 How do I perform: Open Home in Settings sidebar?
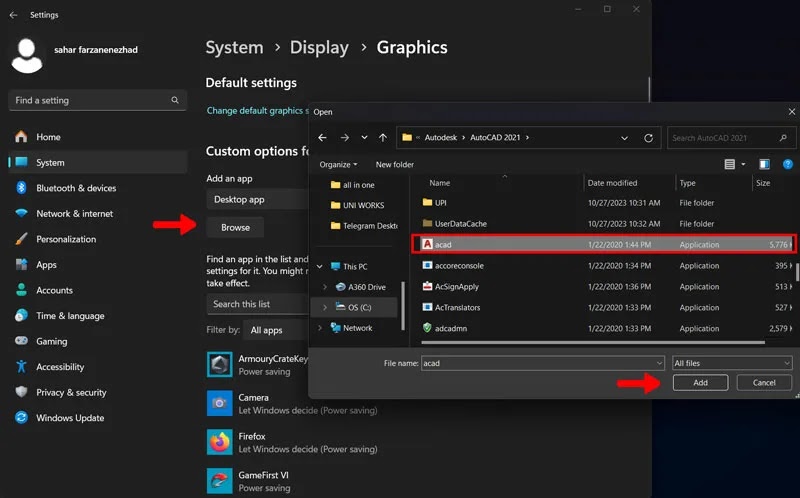point(97,137)
